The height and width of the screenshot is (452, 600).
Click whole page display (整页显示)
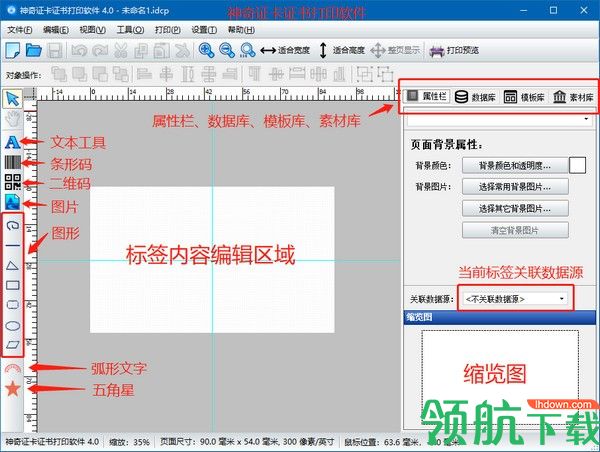click(x=395, y=50)
